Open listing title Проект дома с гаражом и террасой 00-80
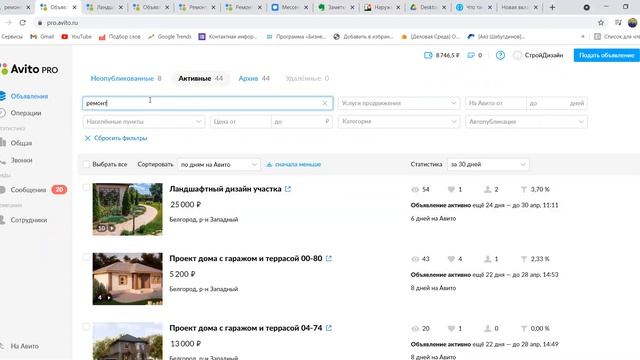 coord(246,258)
